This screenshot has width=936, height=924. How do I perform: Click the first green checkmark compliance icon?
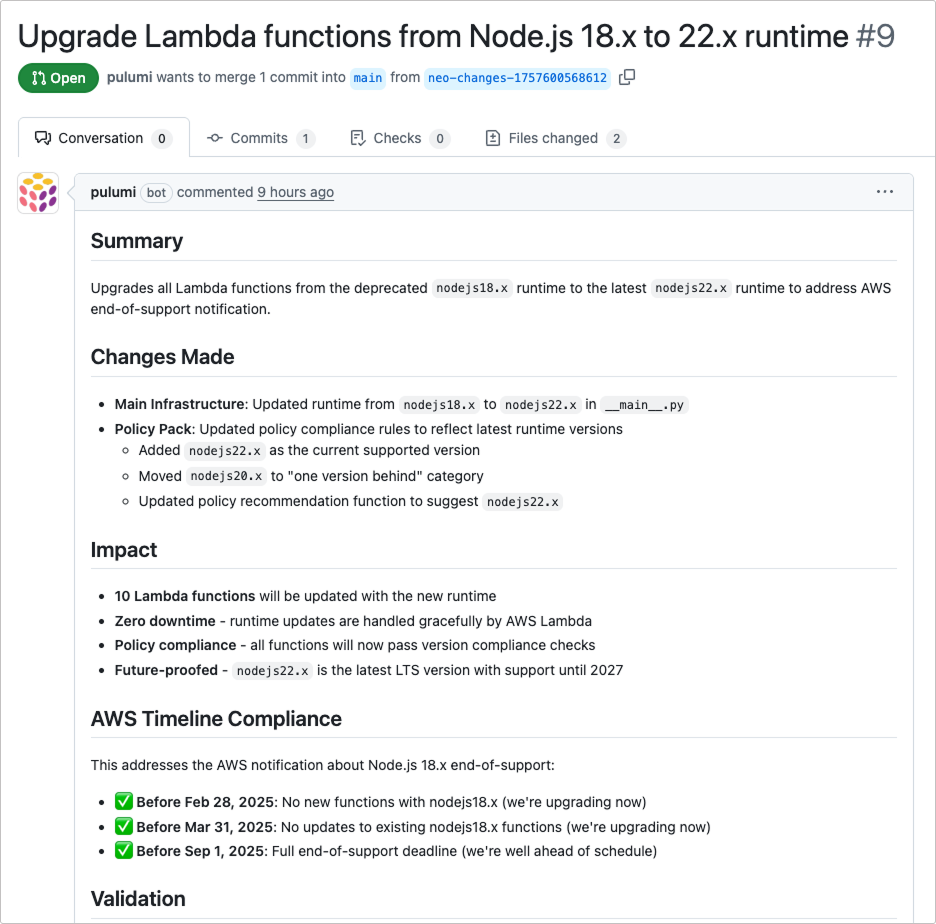pyautogui.click(x=123, y=801)
